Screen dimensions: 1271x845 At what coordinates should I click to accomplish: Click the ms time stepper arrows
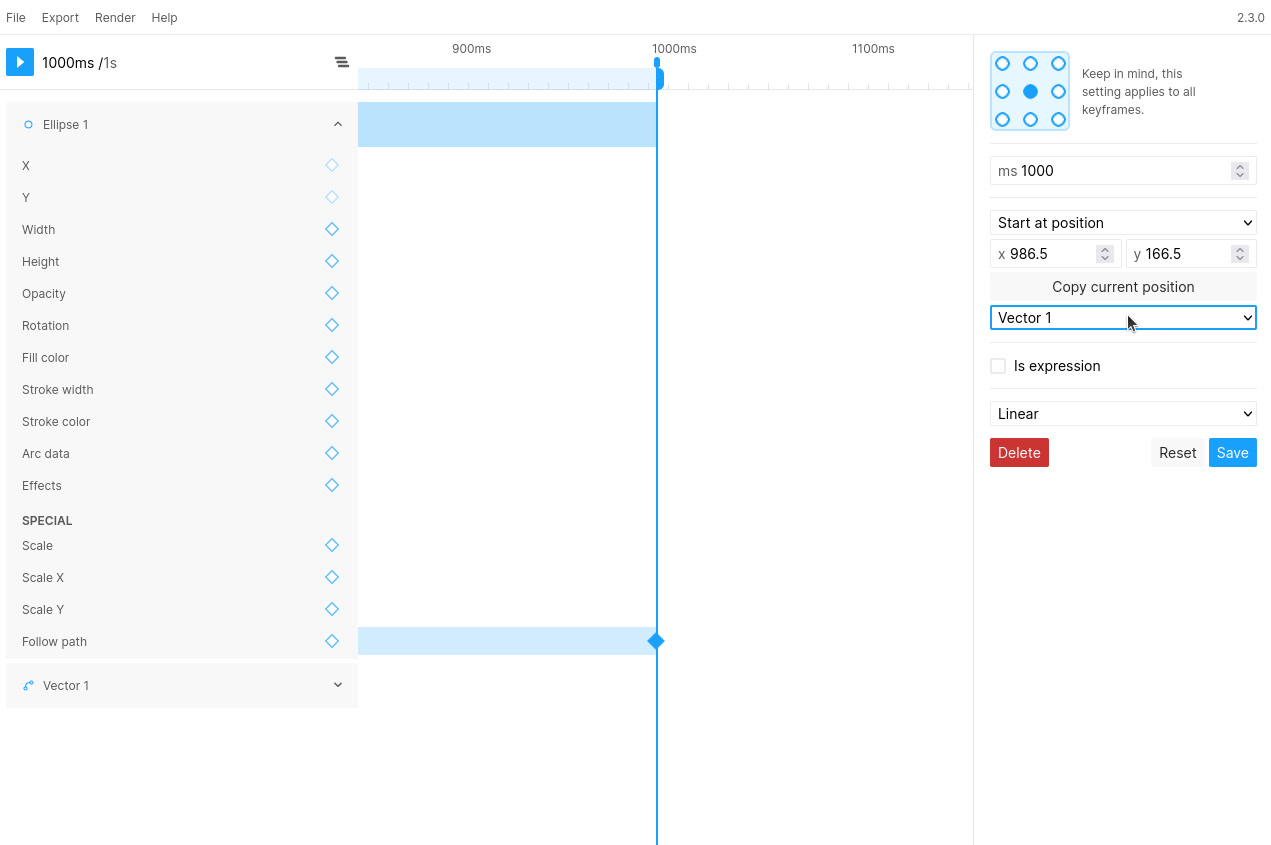pyautogui.click(x=1240, y=171)
